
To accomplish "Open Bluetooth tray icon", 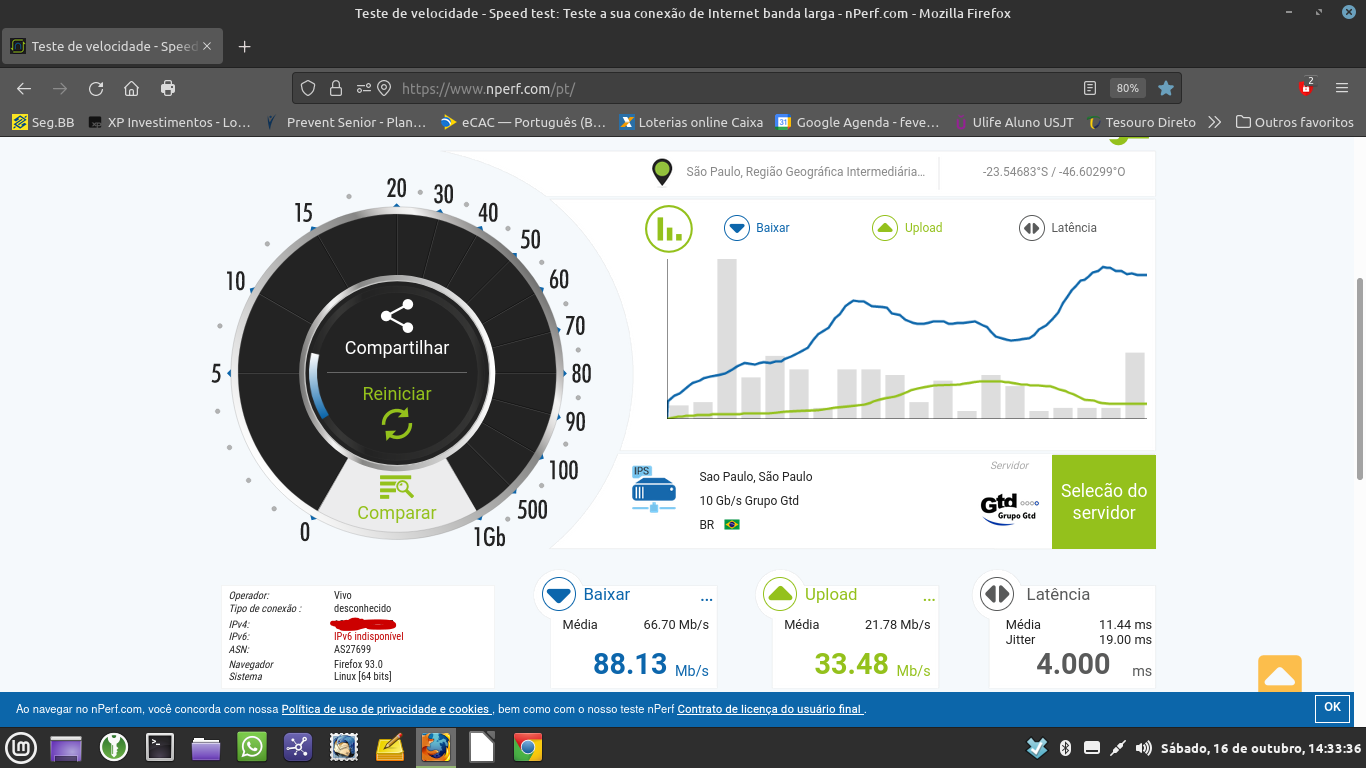I will 1066,747.
